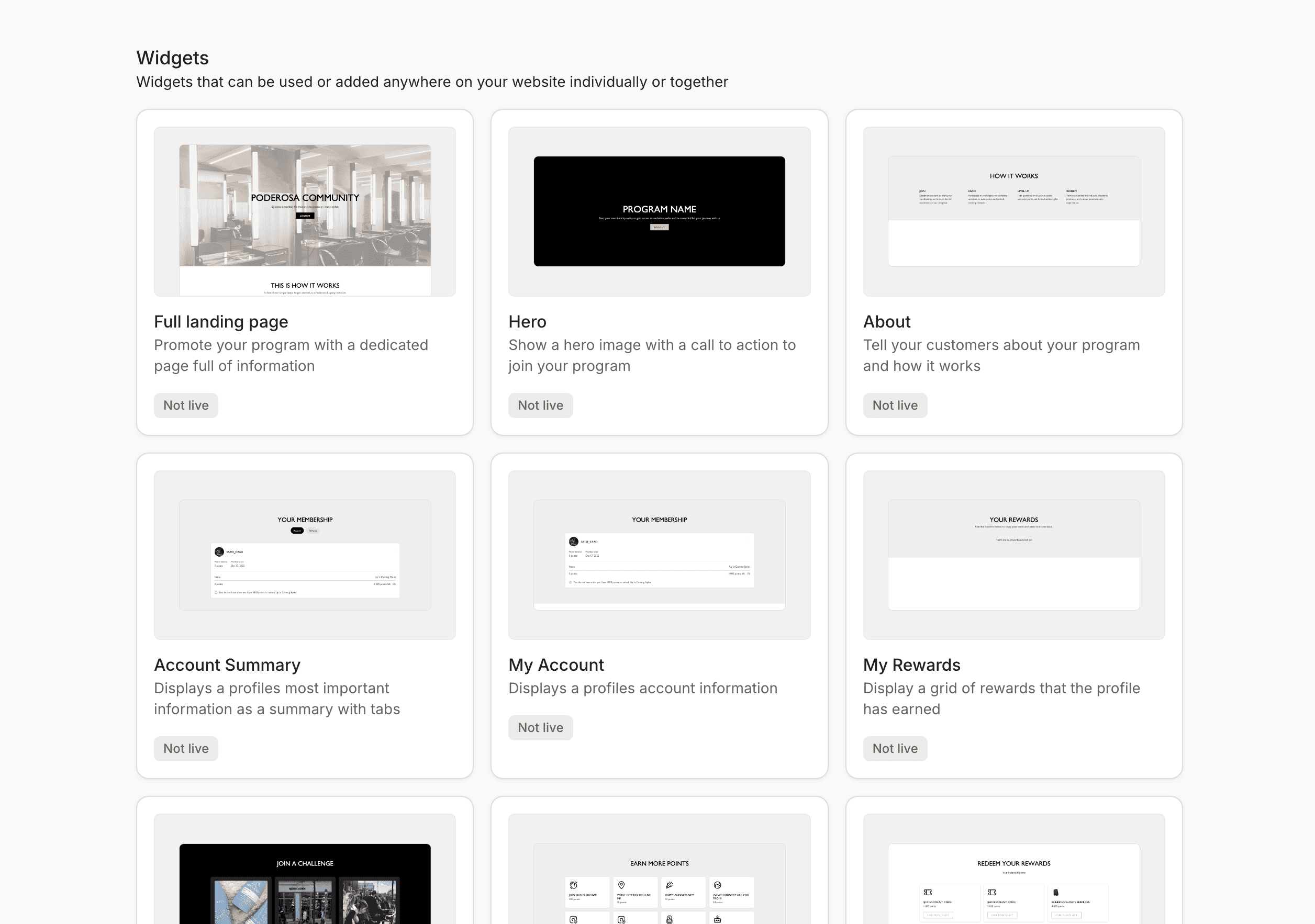Open the About widget card title
This screenshot has width=1315, height=924.
(886, 322)
